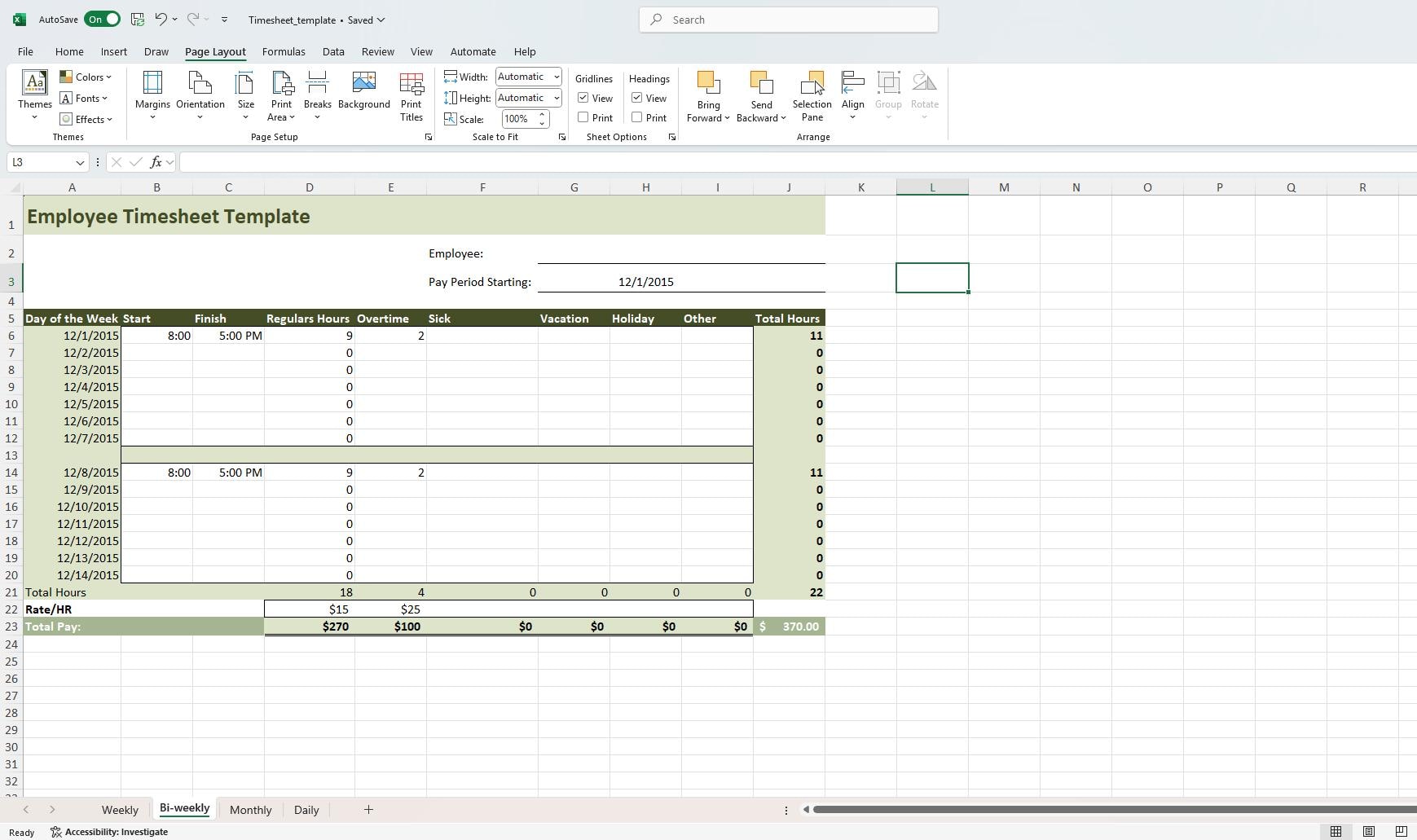
Task: Uncheck Gridlines View checkbox
Action: 583,98
